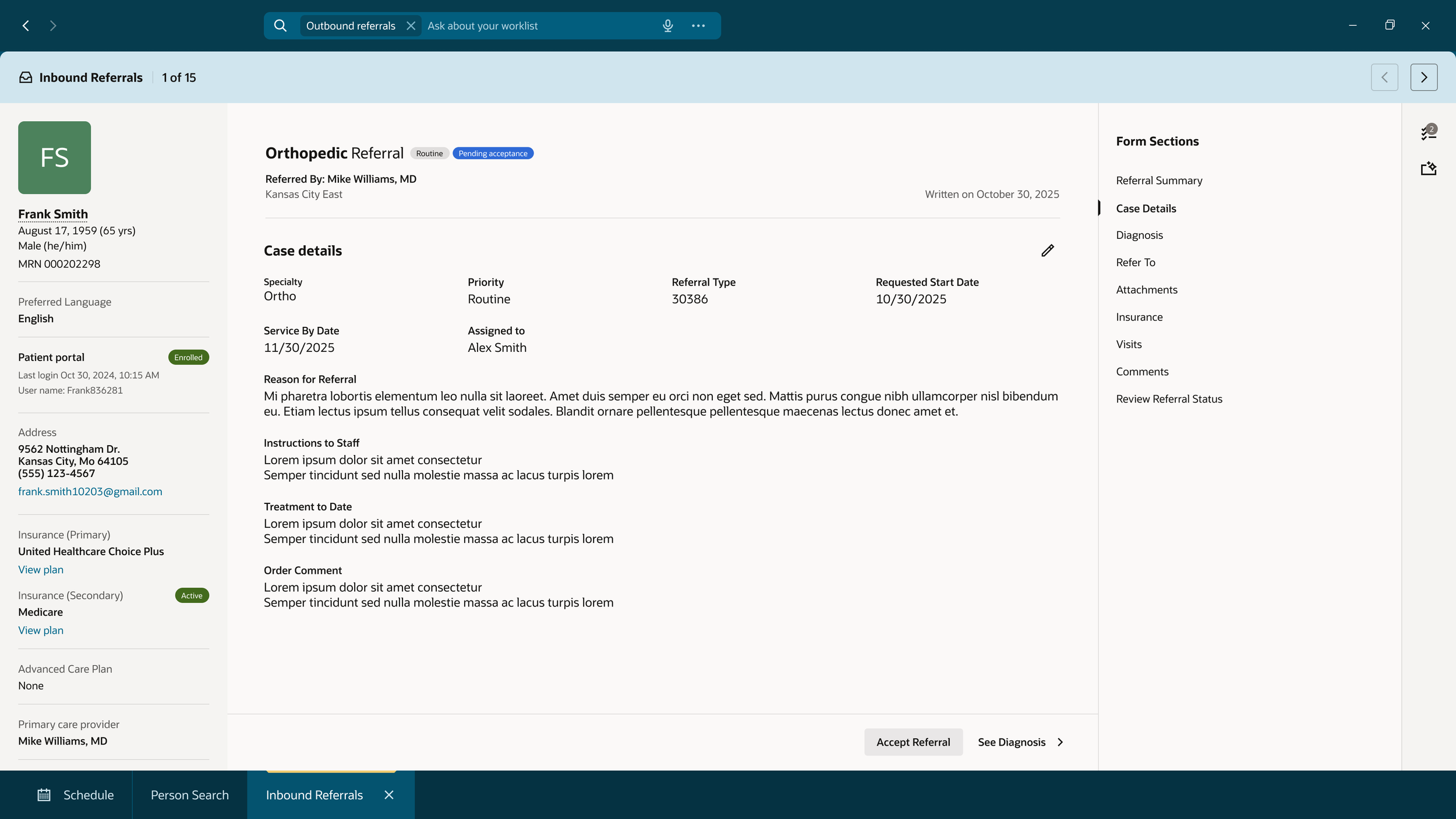Open the Schedule tab
This screenshot has height=819, width=1456.
[x=76, y=795]
